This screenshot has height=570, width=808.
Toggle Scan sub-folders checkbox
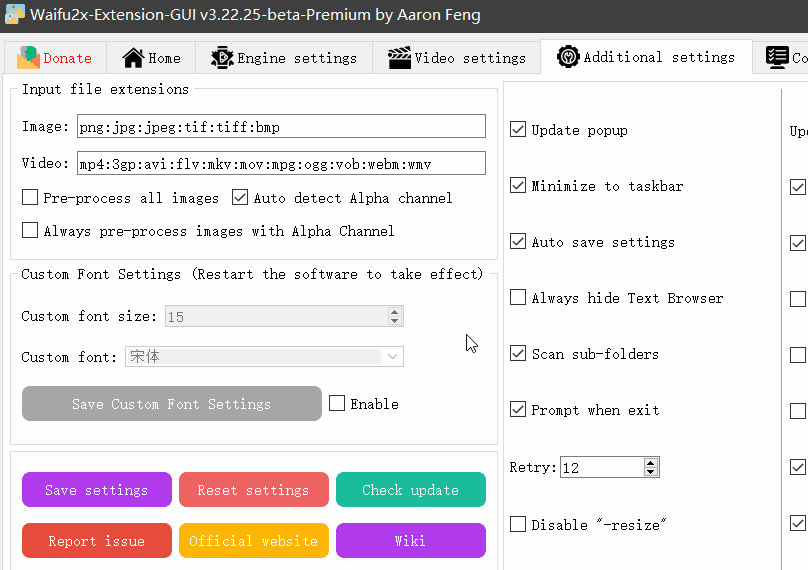pos(518,353)
